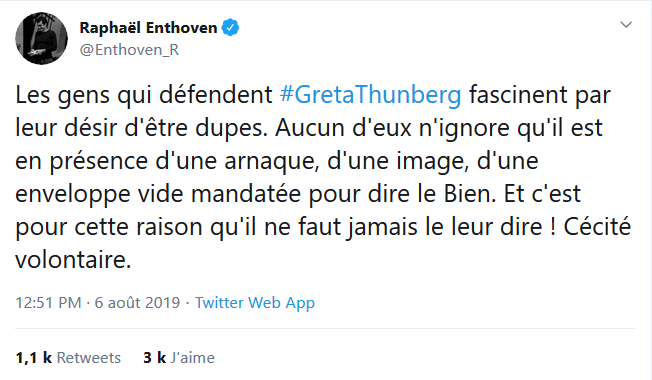Click the words 'en présence d'une arnaque'

[x=167, y=161]
